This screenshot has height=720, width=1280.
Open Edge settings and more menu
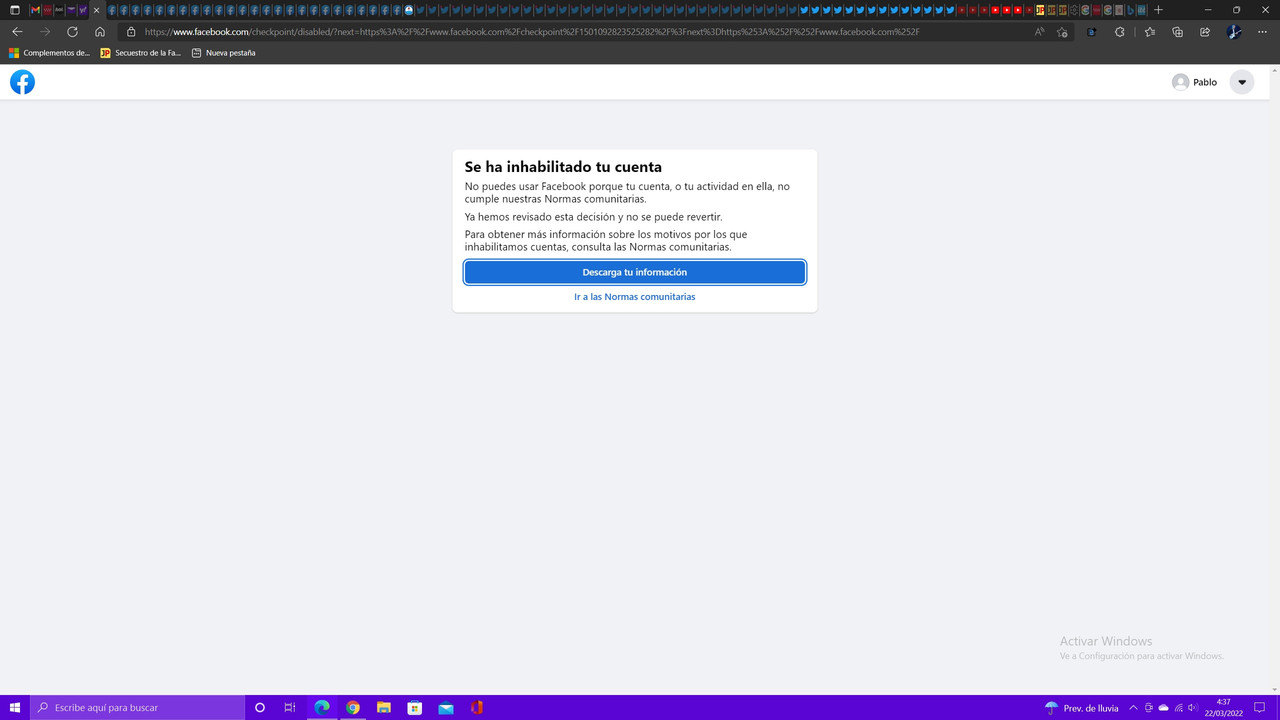click(x=1262, y=32)
